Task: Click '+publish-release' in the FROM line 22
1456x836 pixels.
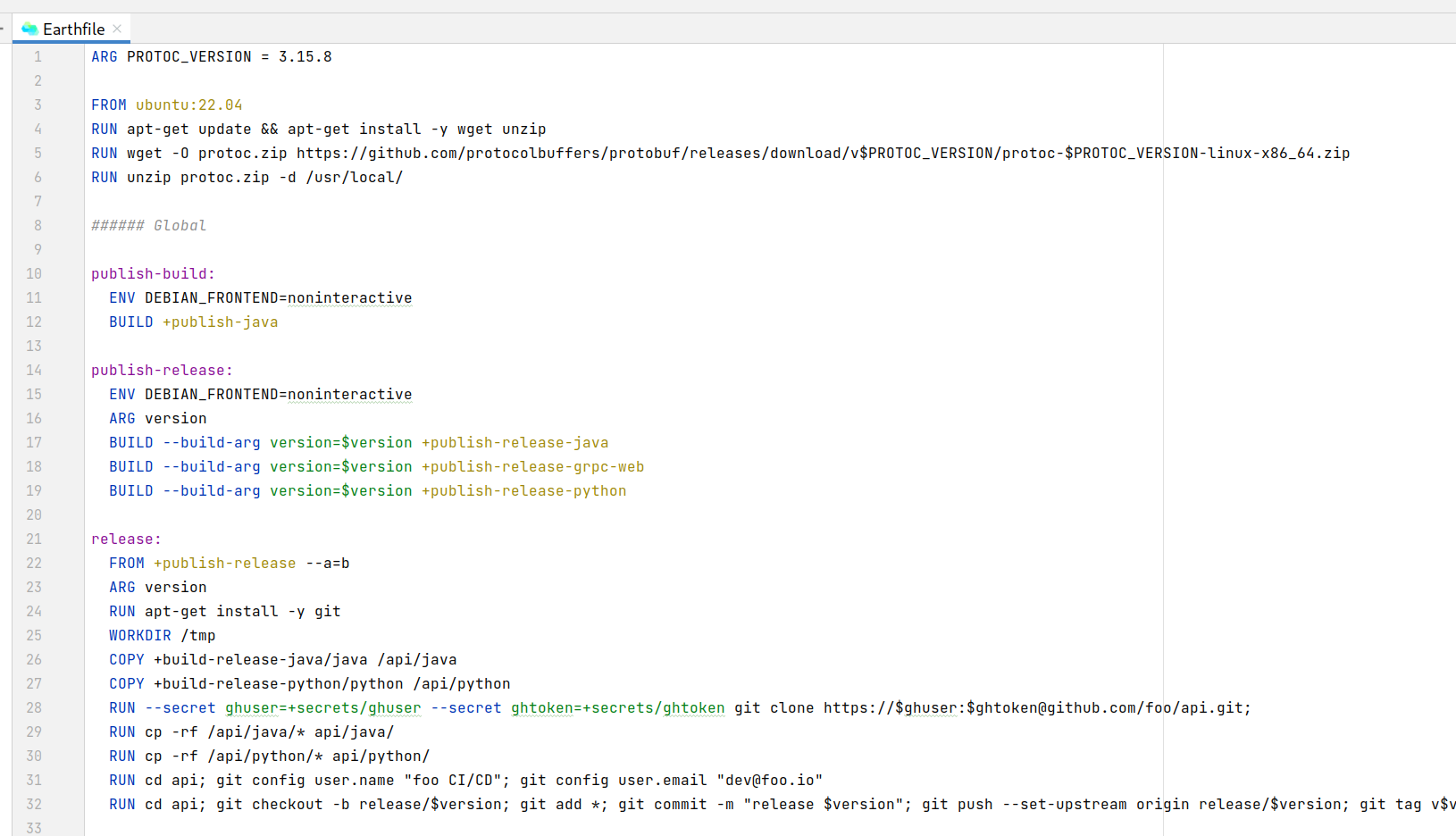Action: coord(225,563)
